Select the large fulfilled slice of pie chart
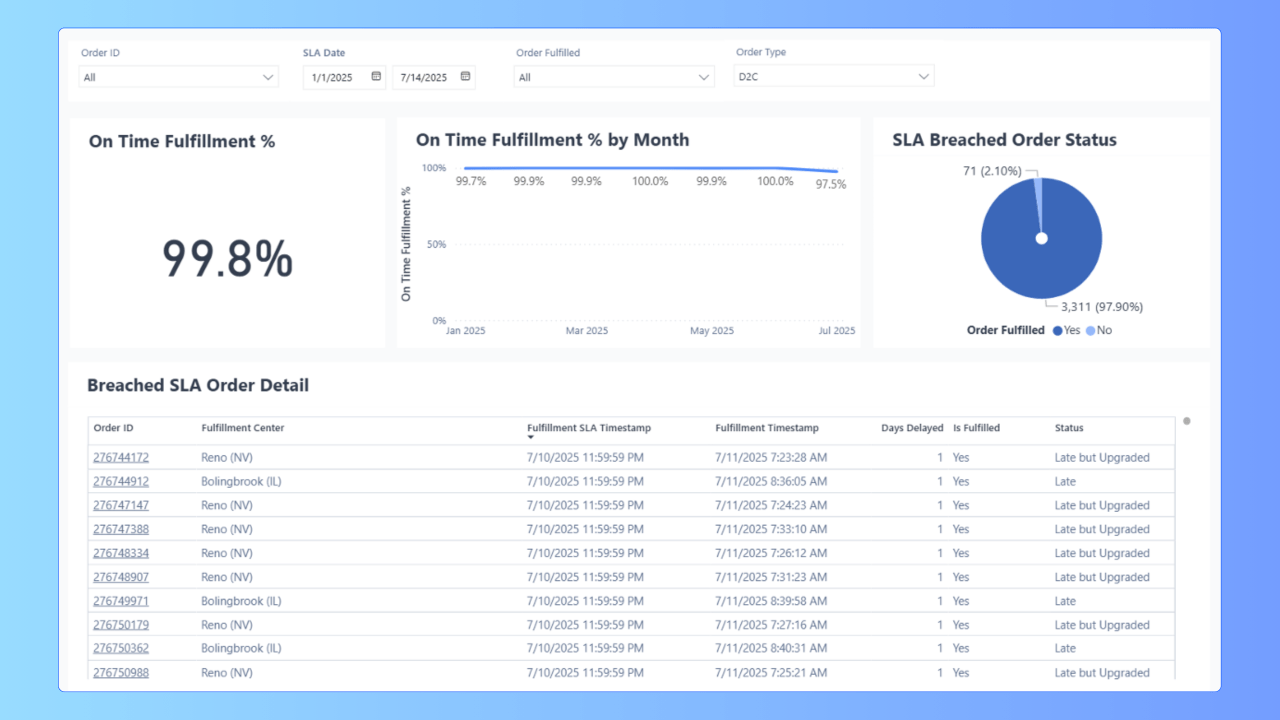This screenshot has height=720, width=1280. 1045,260
